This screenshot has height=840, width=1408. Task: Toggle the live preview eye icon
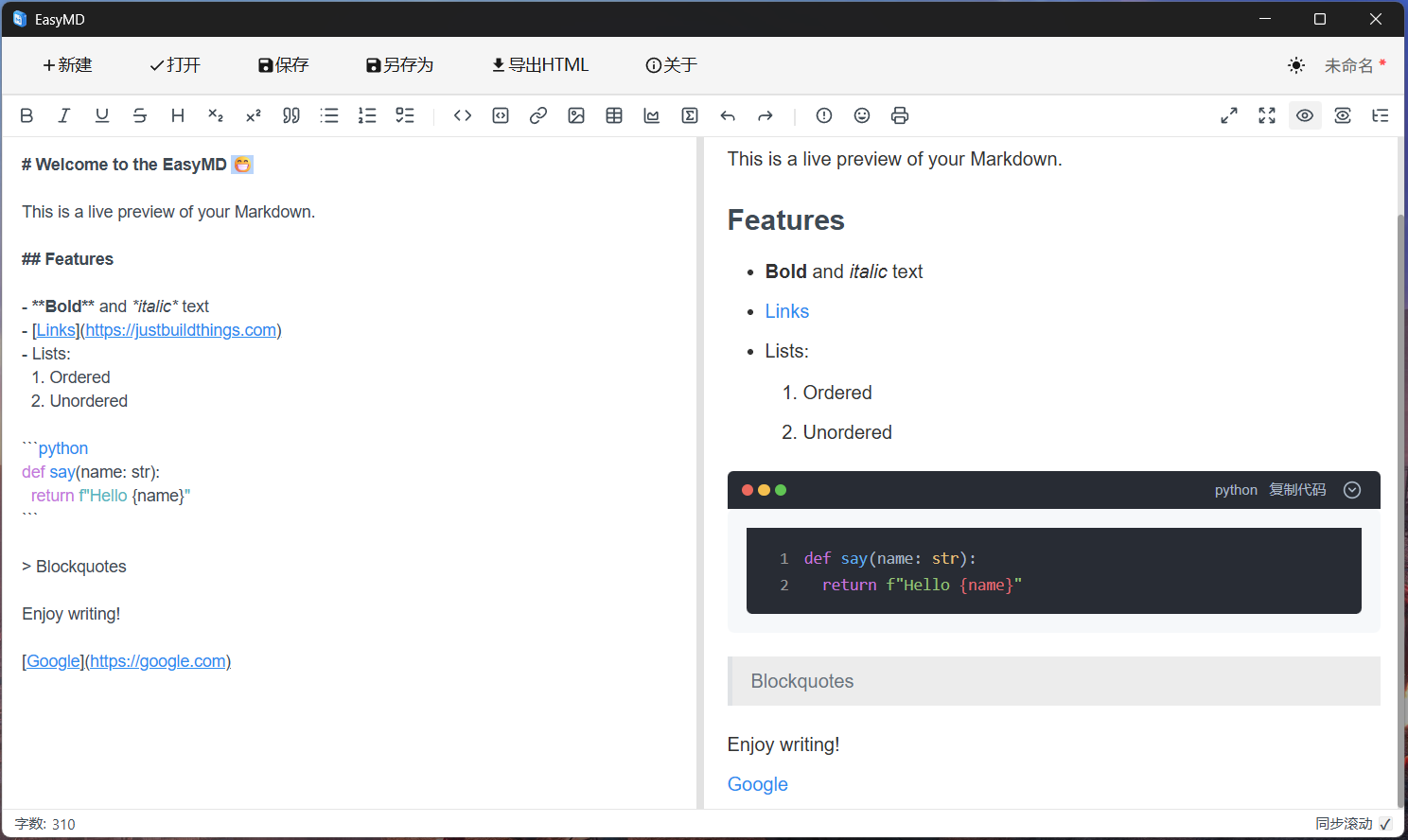1305,115
